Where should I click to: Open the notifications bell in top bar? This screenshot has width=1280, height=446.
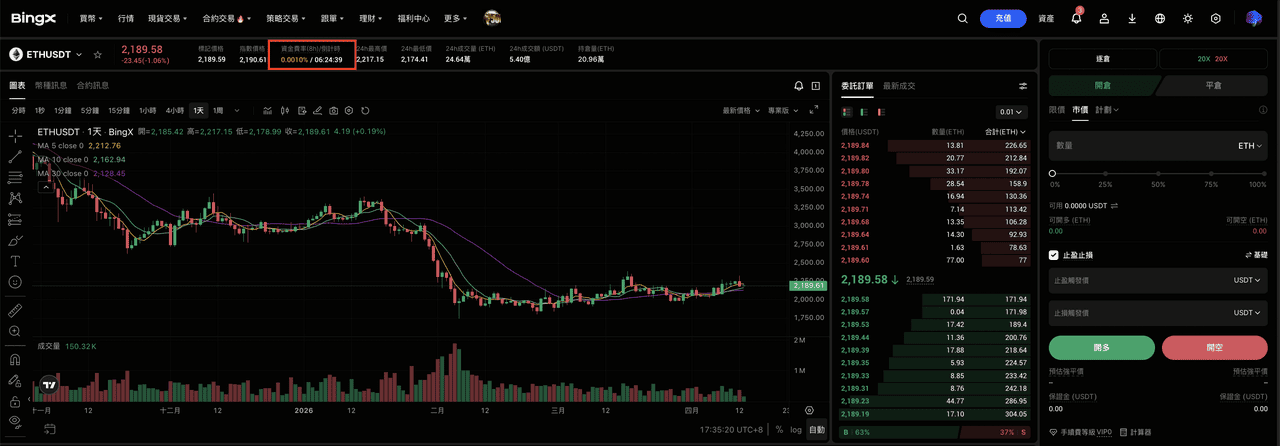tap(1076, 18)
